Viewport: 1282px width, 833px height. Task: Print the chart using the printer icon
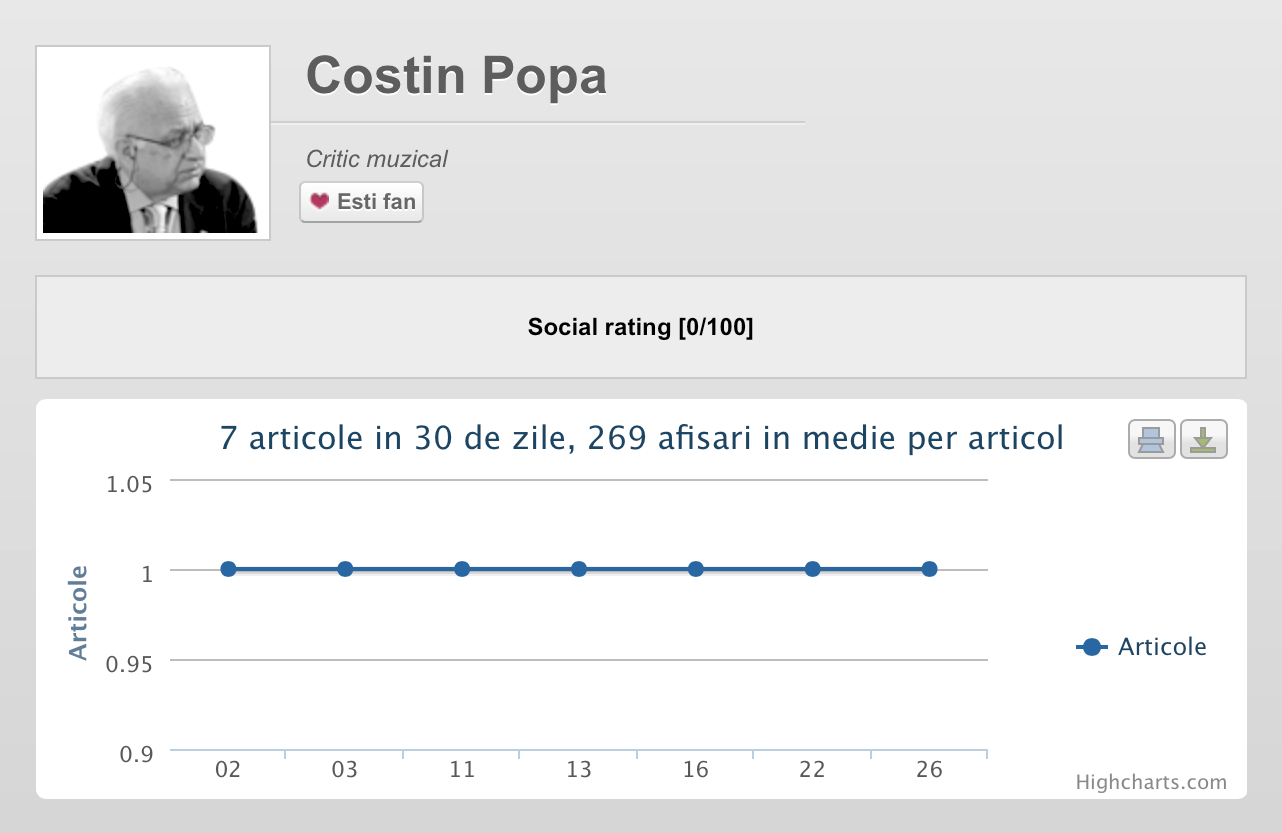[x=1152, y=440]
